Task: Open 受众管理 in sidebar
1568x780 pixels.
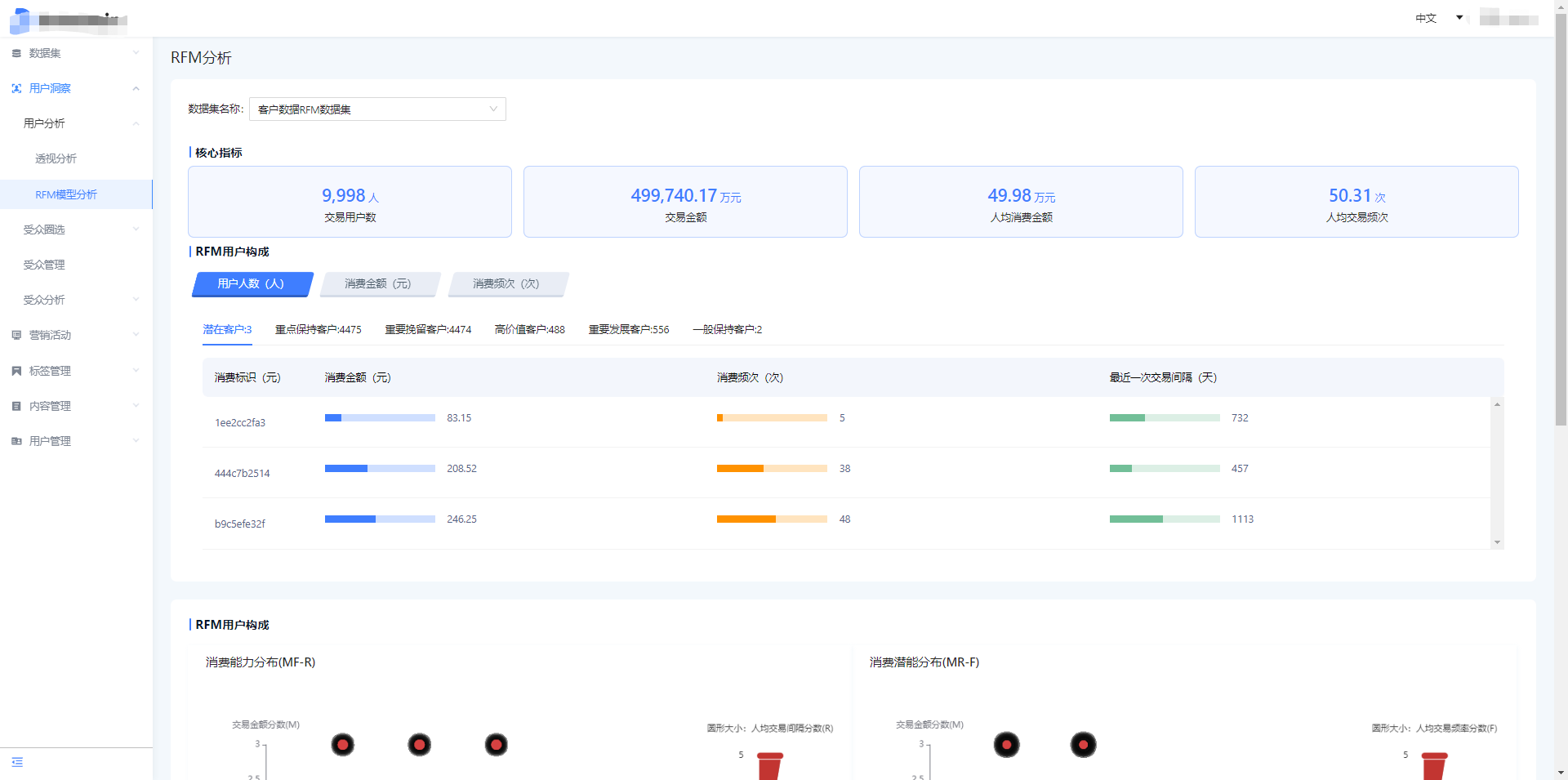Action: pyautogui.click(x=44, y=265)
